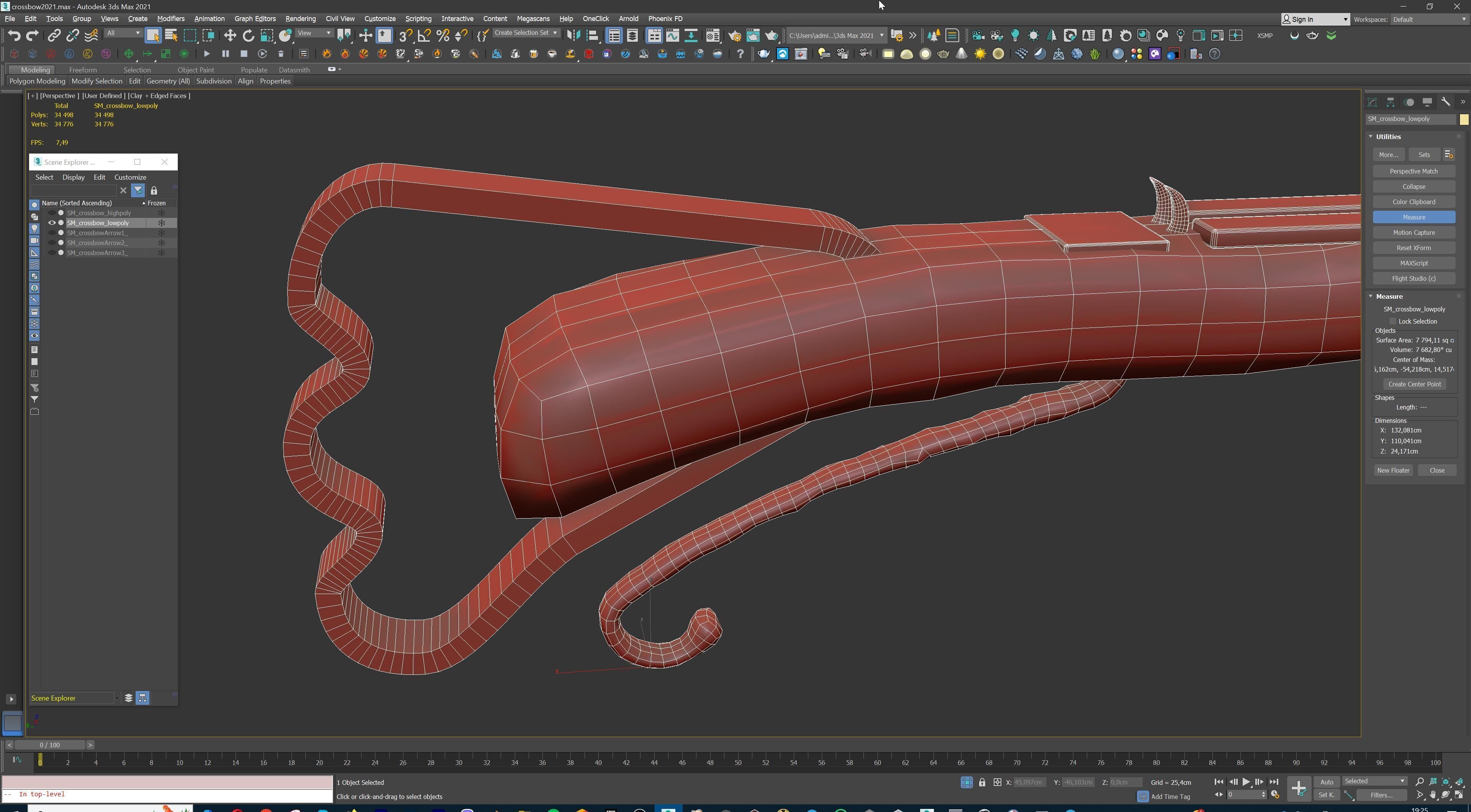Select the Rotate tool
Screen dimensions: 1471x812
(x=248, y=35)
